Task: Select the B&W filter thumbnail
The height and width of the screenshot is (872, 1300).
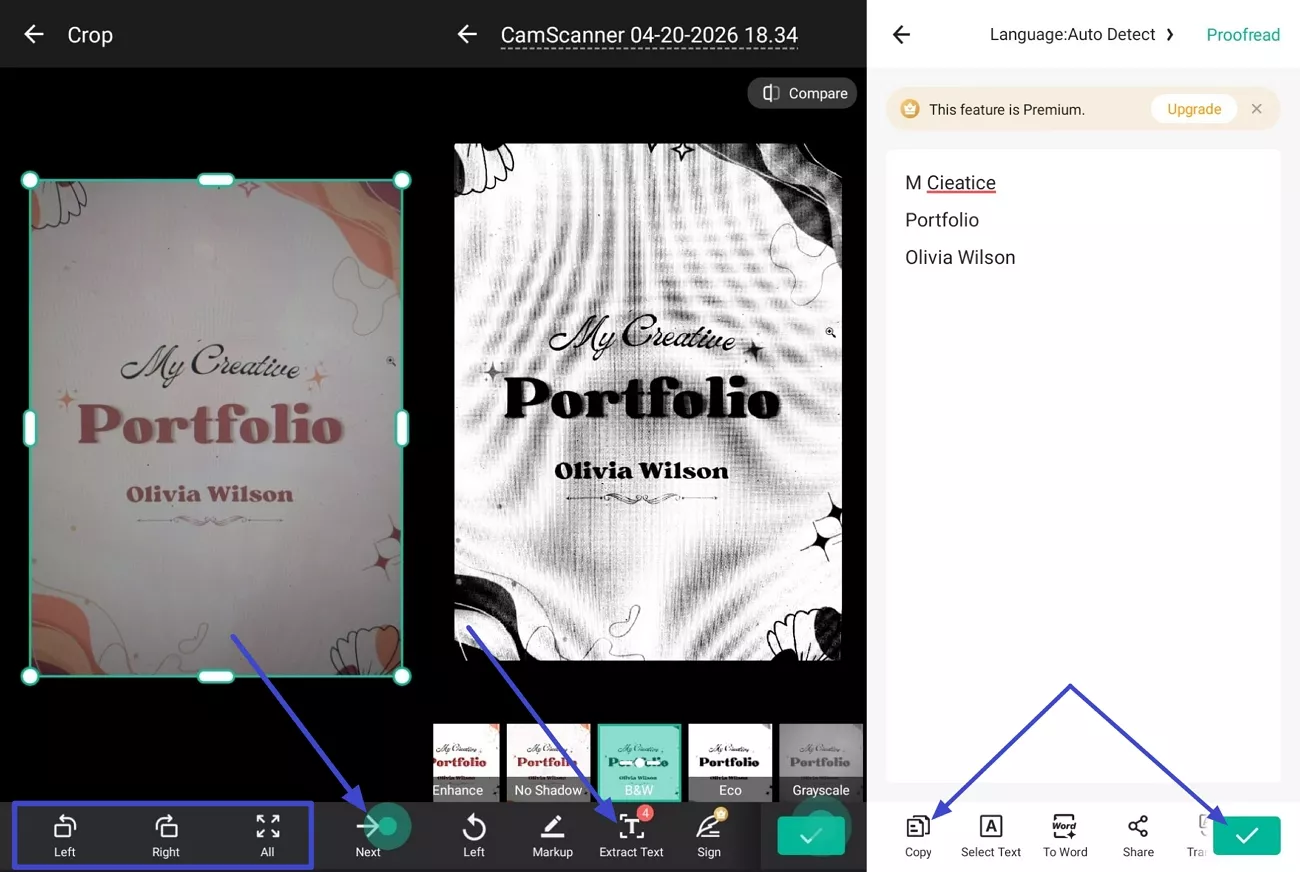Action: [x=639, y=762]
